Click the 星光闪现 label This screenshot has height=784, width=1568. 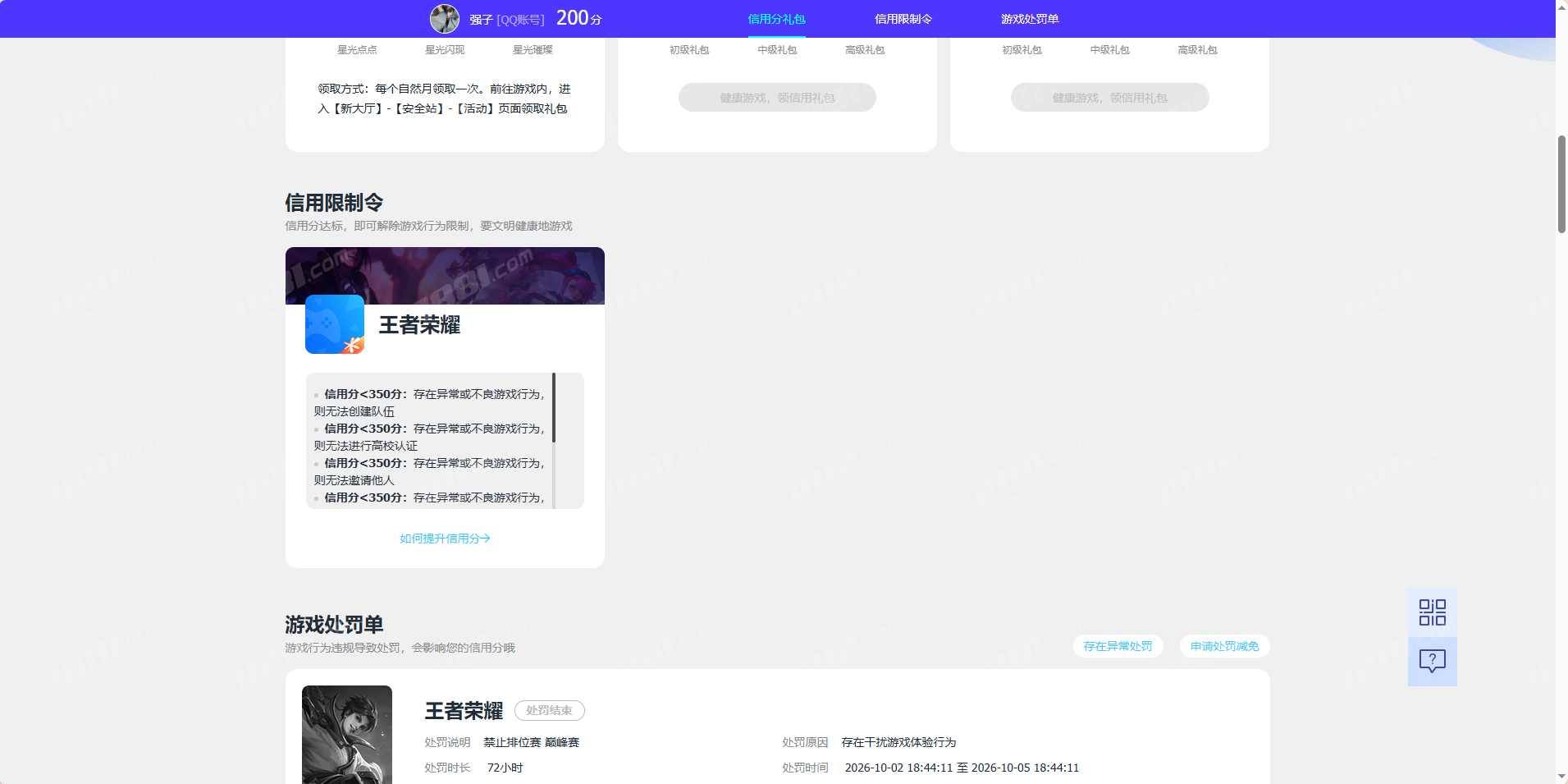coord(445,50)
